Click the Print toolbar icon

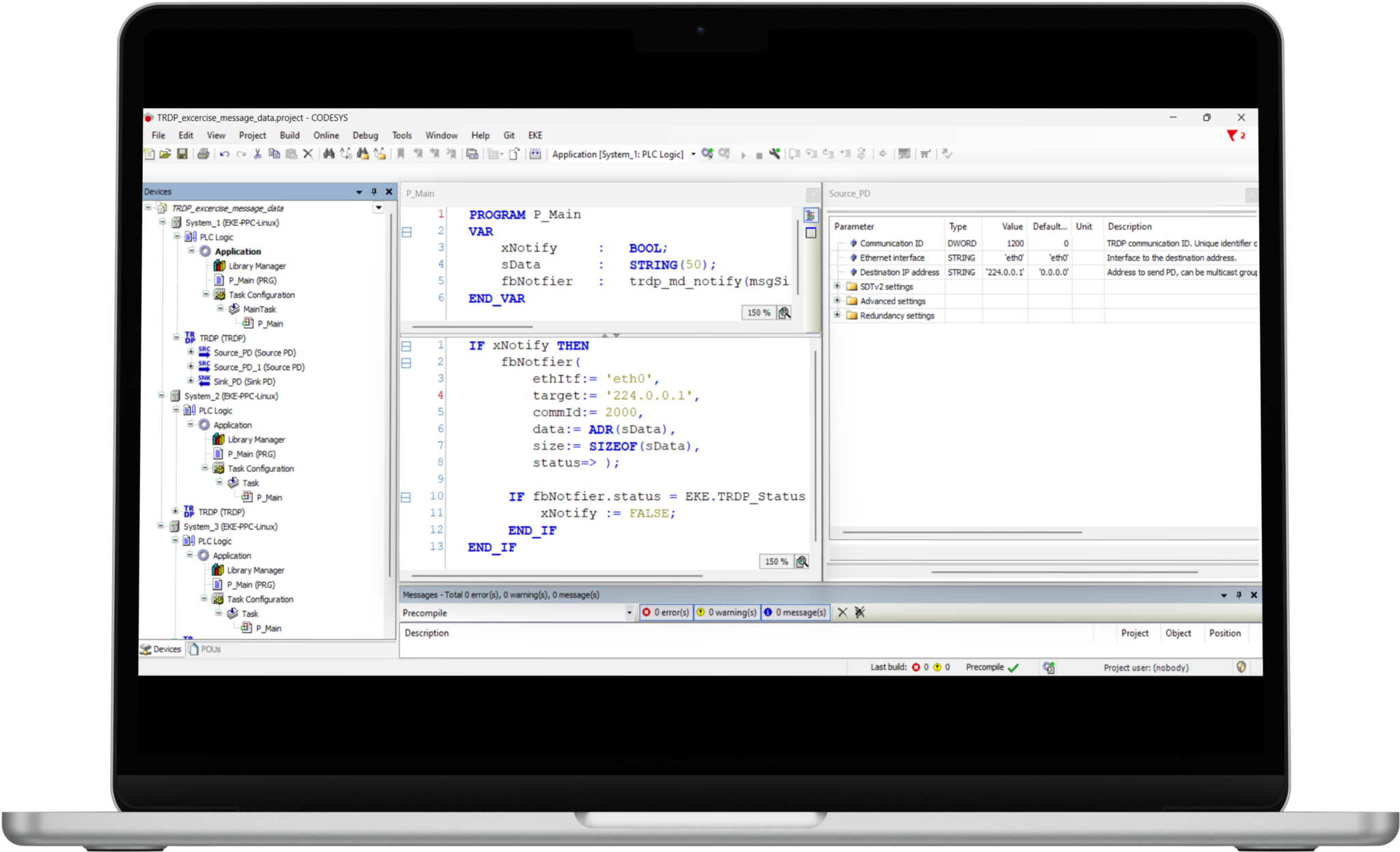coord(203,154)
